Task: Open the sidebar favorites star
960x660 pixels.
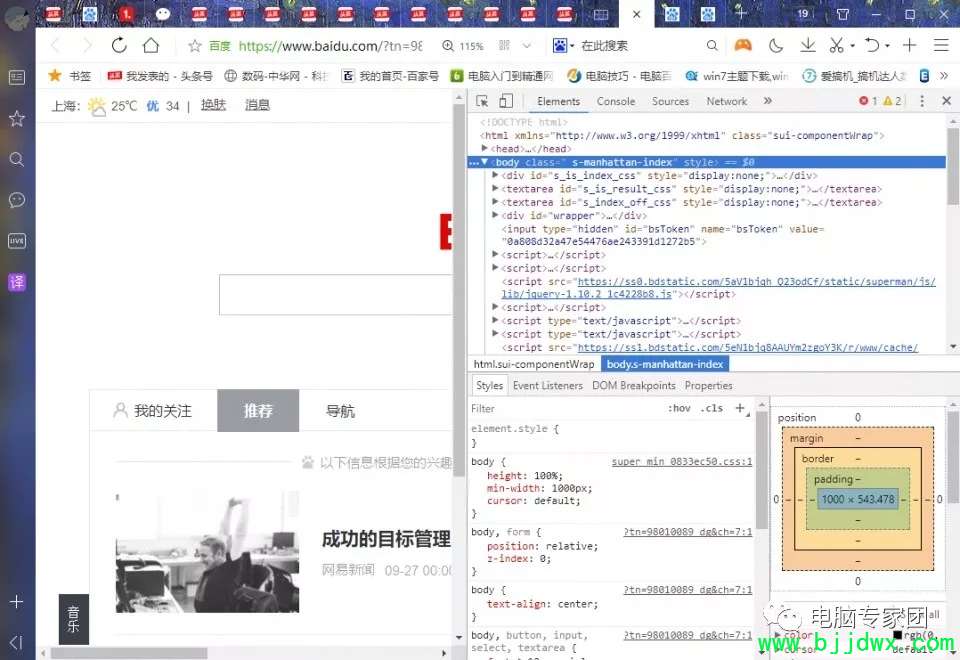Action: (x=17, y=118)
